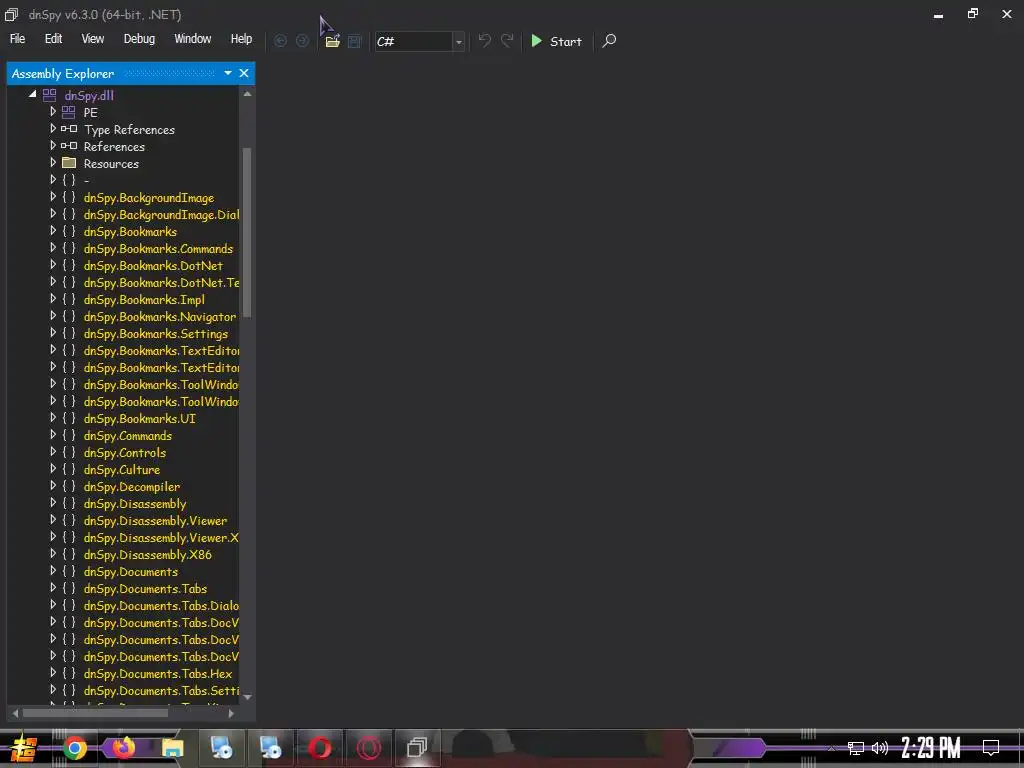The image size is (1024, 768).
Task: Open the Search magnifier icon
Action: pyautogui.click(x=609, y=41)
